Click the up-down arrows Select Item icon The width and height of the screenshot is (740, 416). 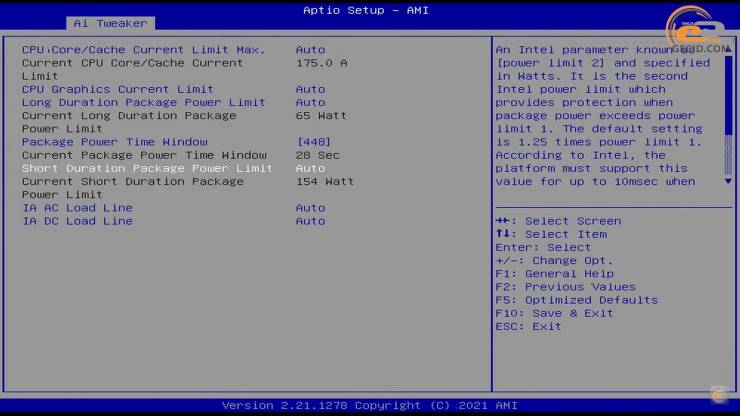coord(503,234)
